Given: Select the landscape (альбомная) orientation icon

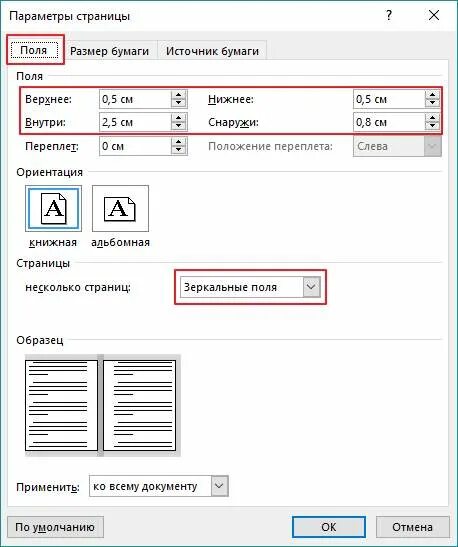Looking at the screenshot, I should coord(120,208).
